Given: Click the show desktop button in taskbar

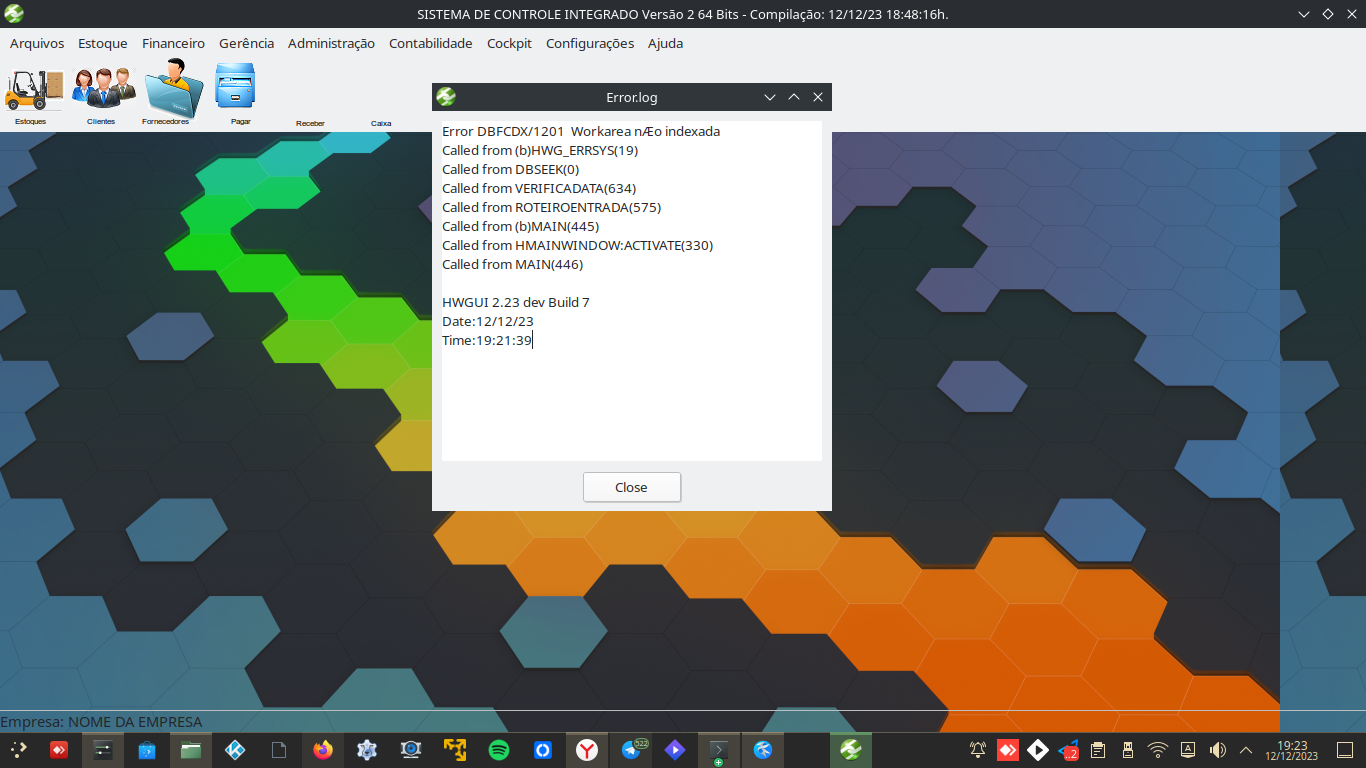Looking at the screenshot, I should [x=1345, y=749].
